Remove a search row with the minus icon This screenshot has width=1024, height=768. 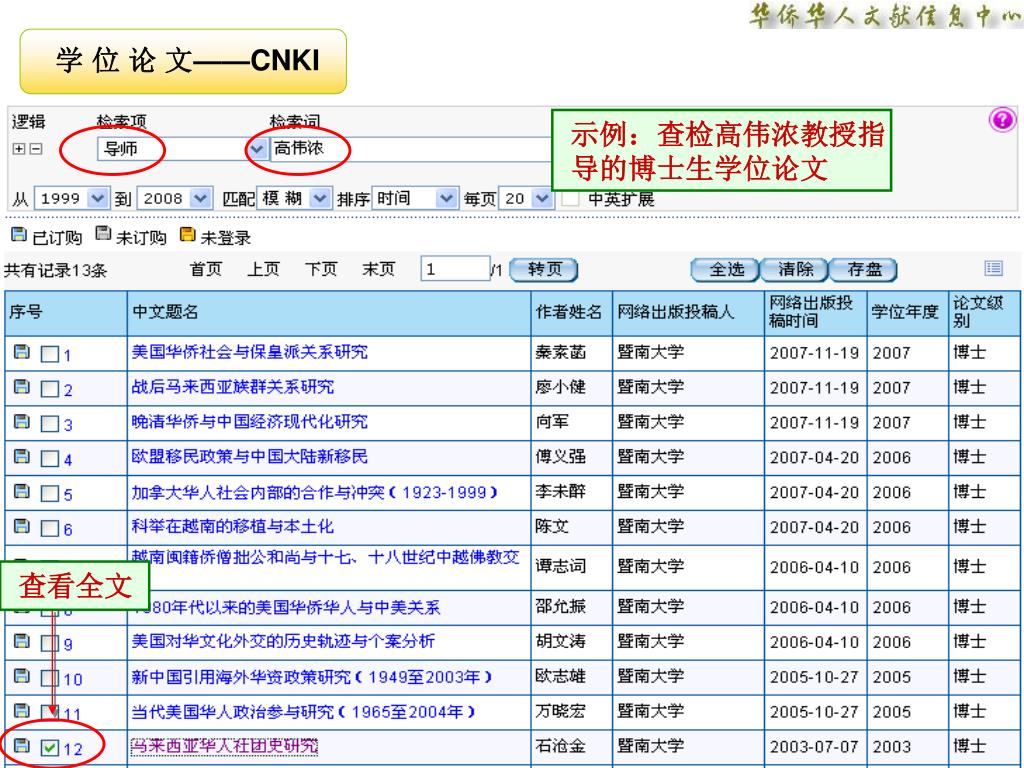click(36, 149)
